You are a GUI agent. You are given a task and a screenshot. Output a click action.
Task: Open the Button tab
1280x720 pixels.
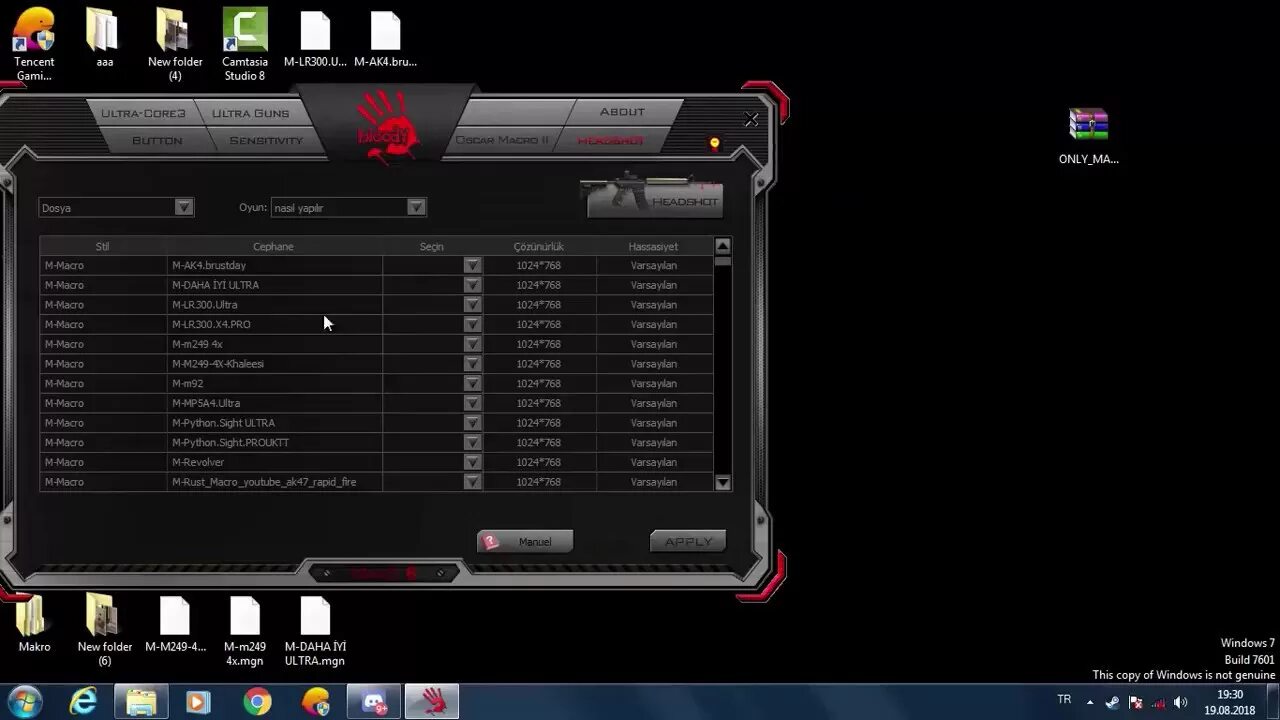pos(157,141)
